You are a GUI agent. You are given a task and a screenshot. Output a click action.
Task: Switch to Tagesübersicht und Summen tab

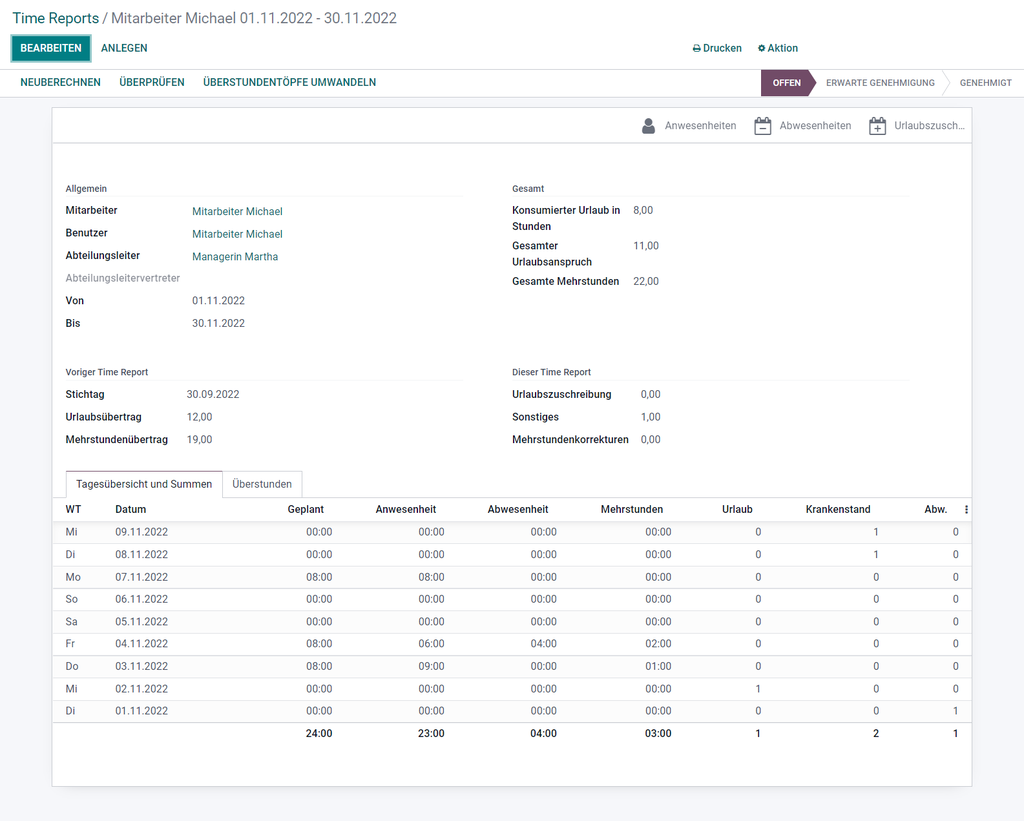pyautogui.click(x=144, y=484)
